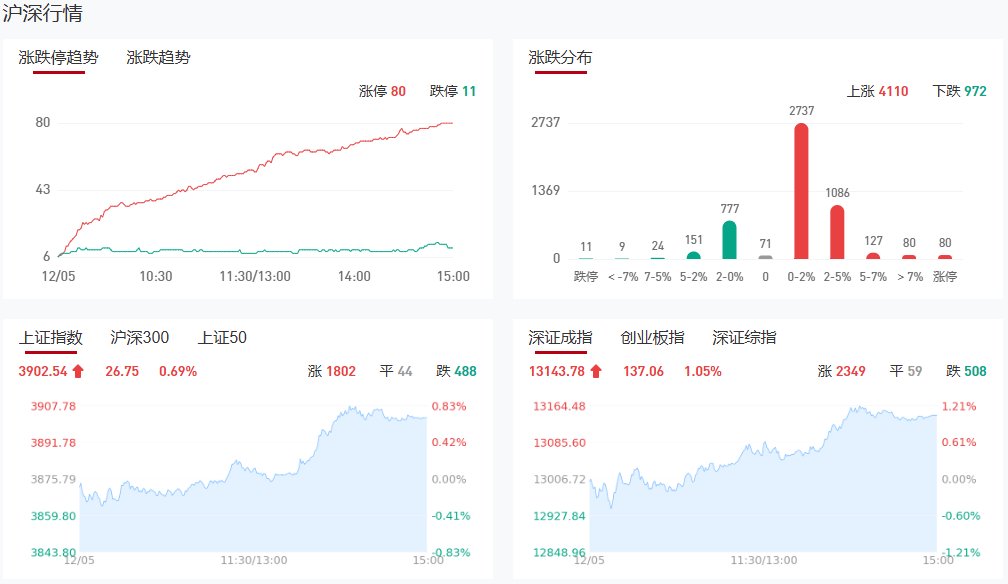
Task: Show the 上证50 index chart
Action: (222, 338)
